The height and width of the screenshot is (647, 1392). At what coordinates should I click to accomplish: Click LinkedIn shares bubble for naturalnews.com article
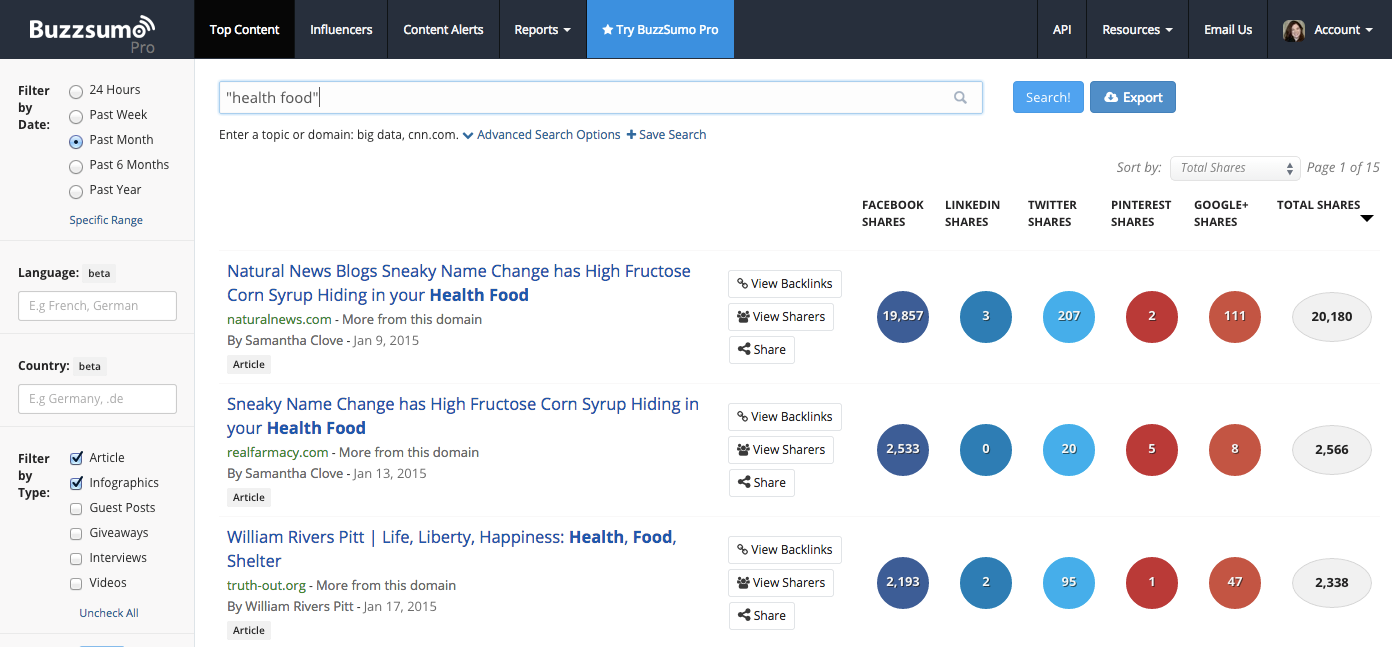[x=985, y=316]
